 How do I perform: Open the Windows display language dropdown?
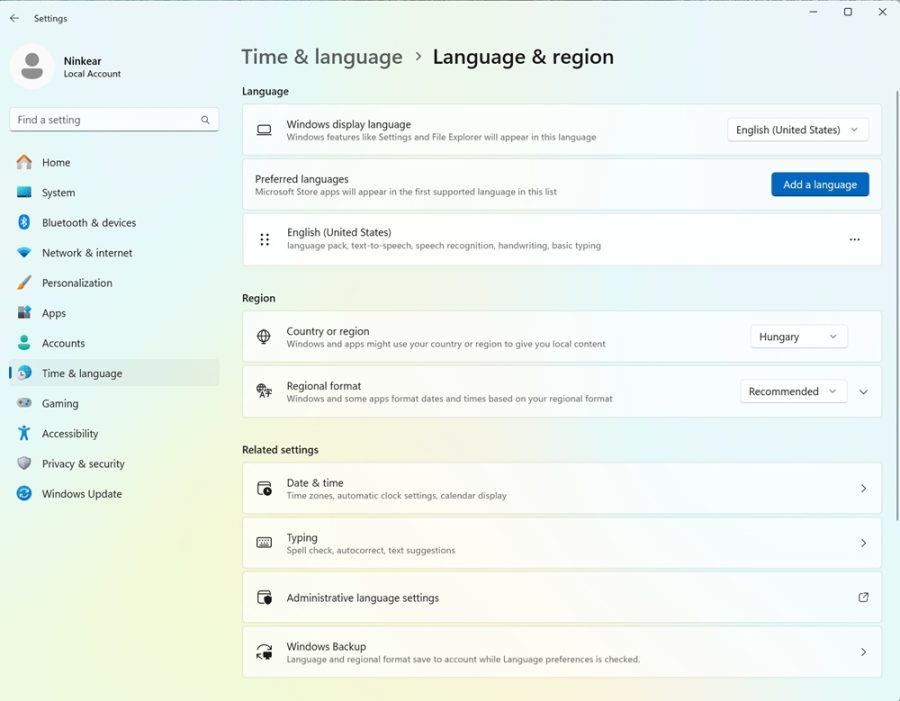(x=797, y=130)
